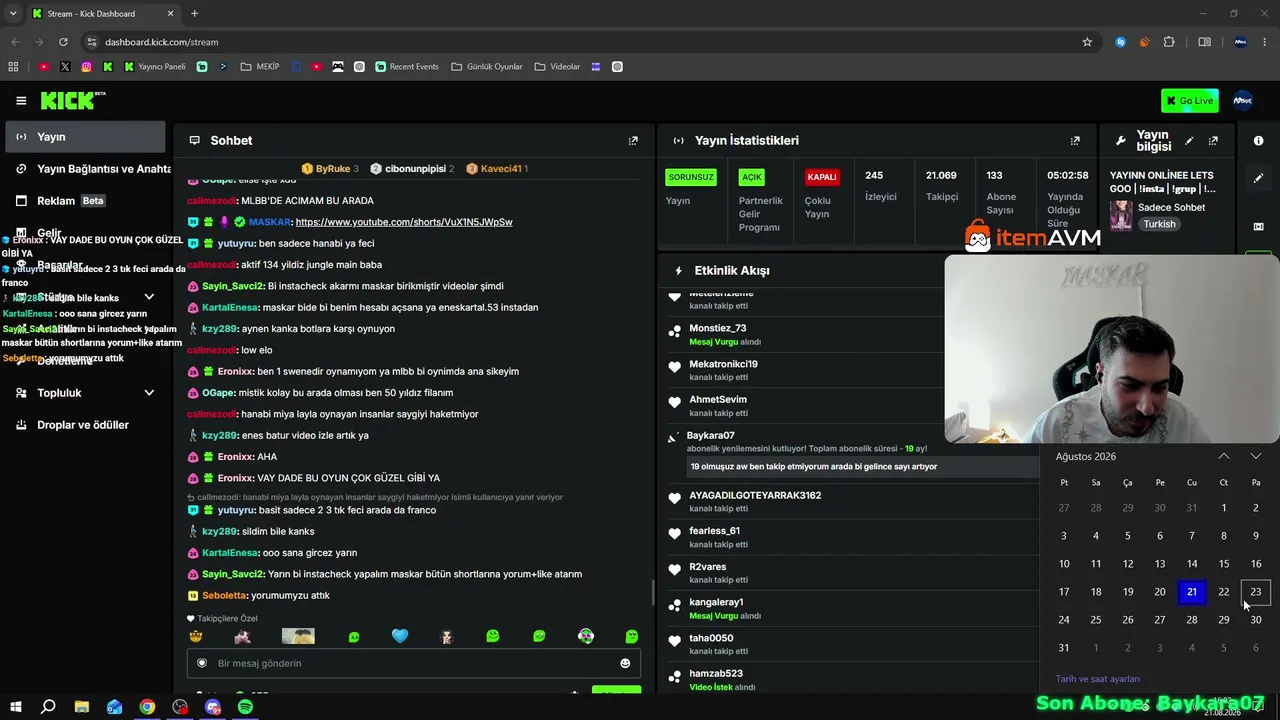Open the Instagram bookmark
The height and width of the screenshot is (720, 1280).
tap(87, 67)
